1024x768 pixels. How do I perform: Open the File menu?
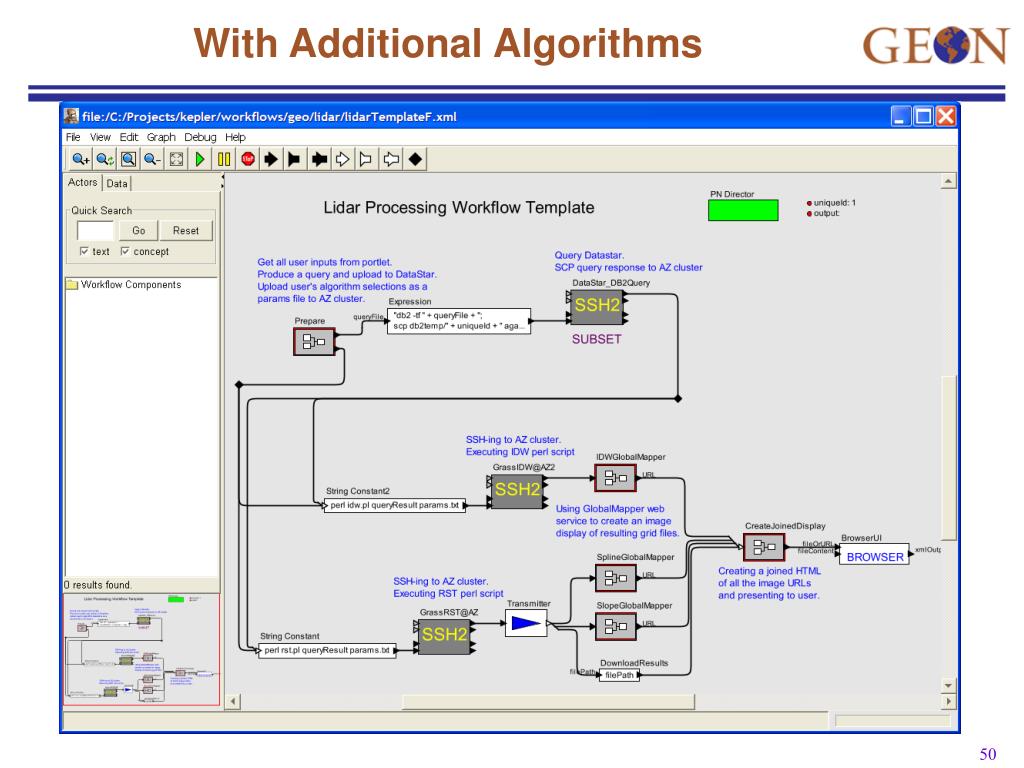[x=73, y=137]
